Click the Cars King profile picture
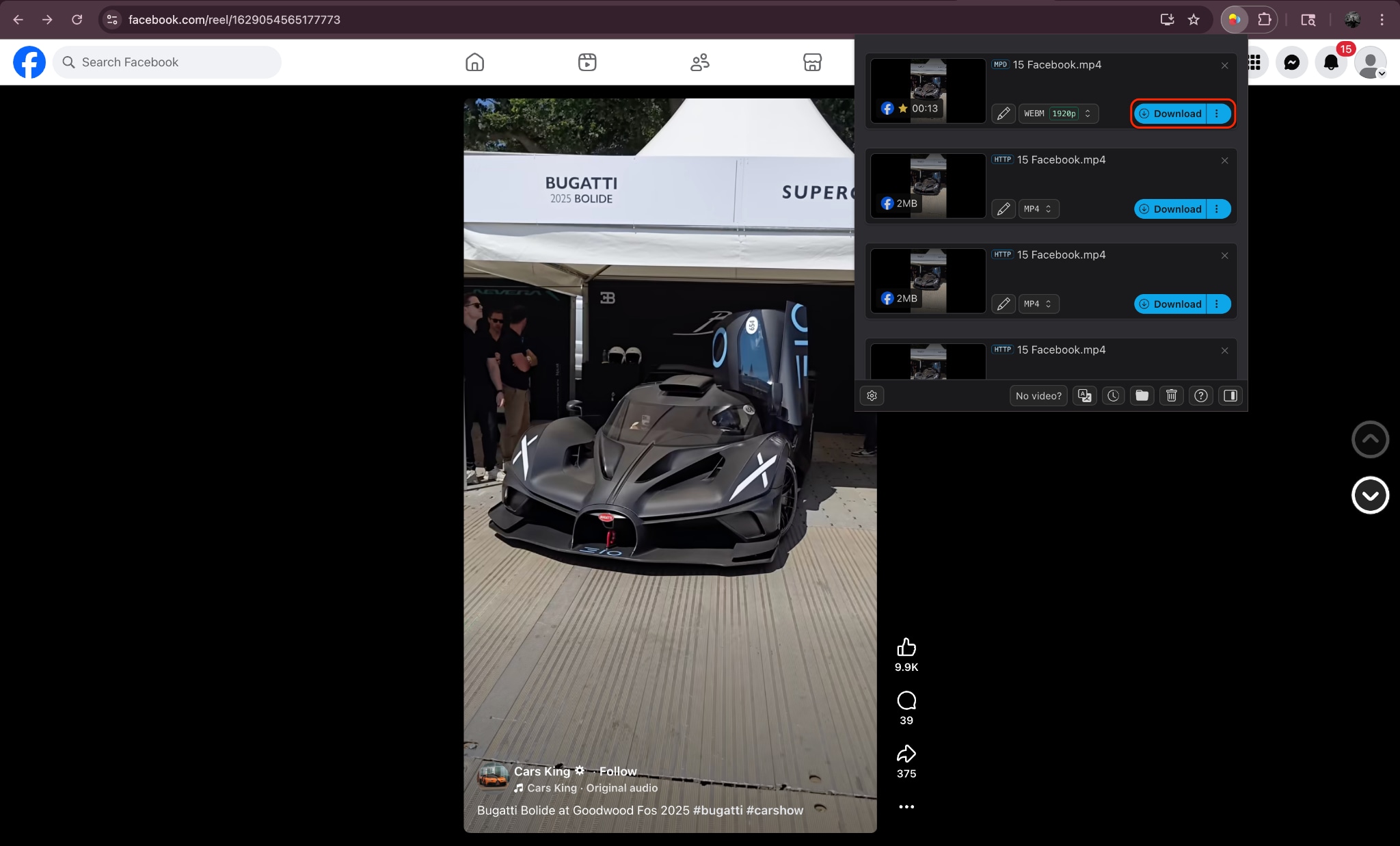Screen dimensions: 1400x846 [x=493, y=777]
